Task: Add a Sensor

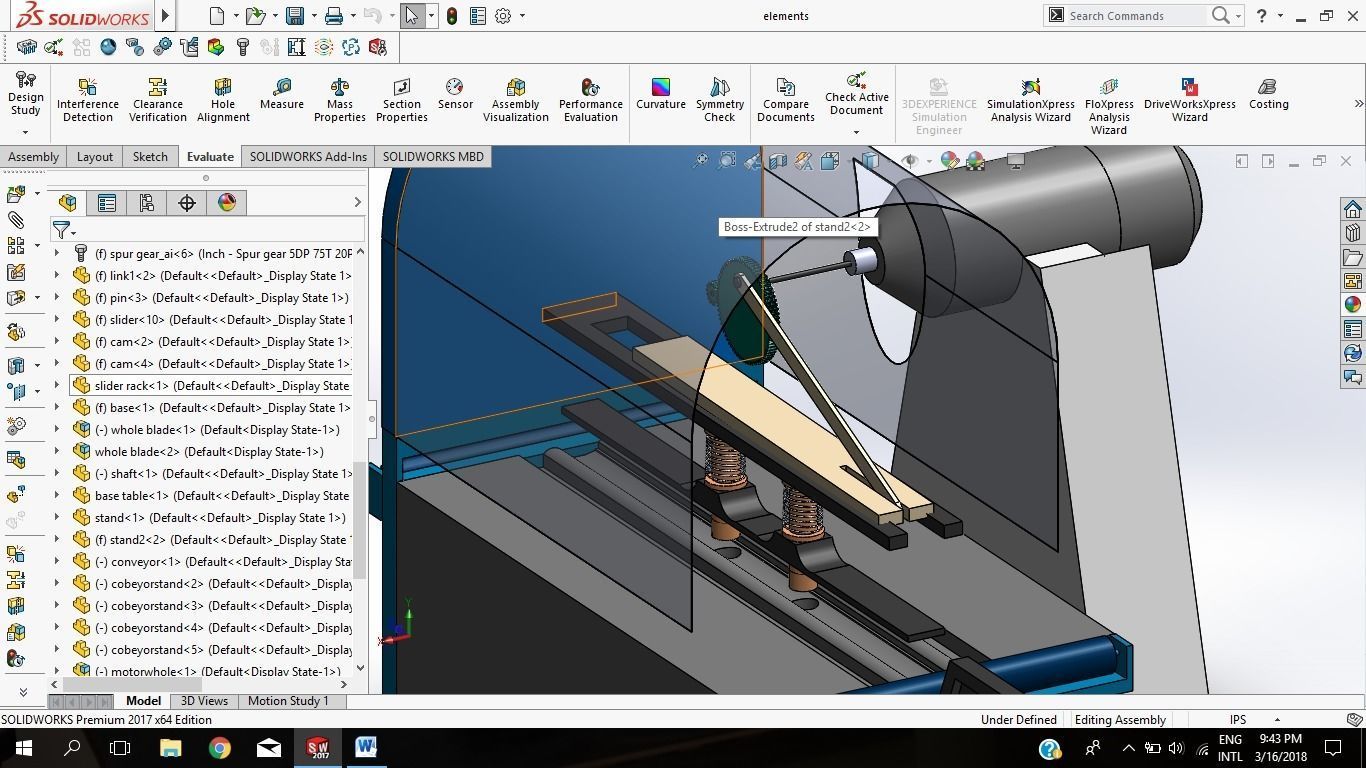Action: [455, 94]
